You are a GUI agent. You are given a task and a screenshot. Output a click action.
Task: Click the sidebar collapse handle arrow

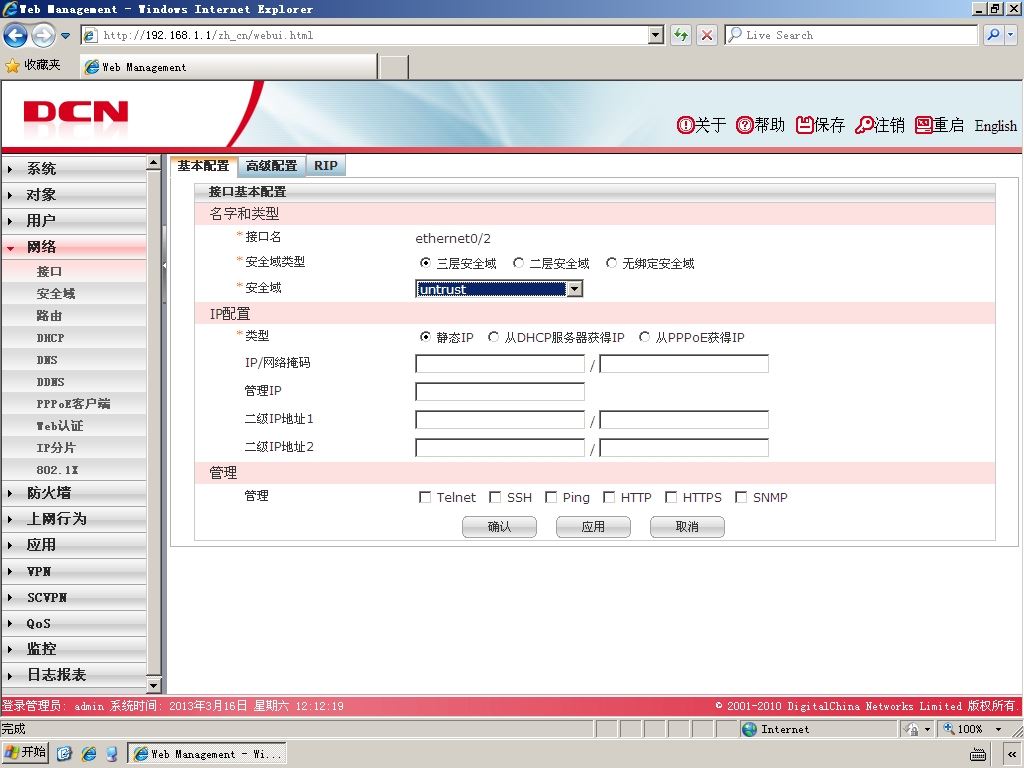(164, 266)
